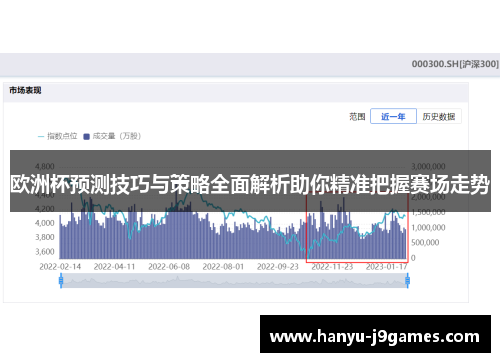
Task: Open the www.hanyu-j9games.com link
Action: pos(375,334)
